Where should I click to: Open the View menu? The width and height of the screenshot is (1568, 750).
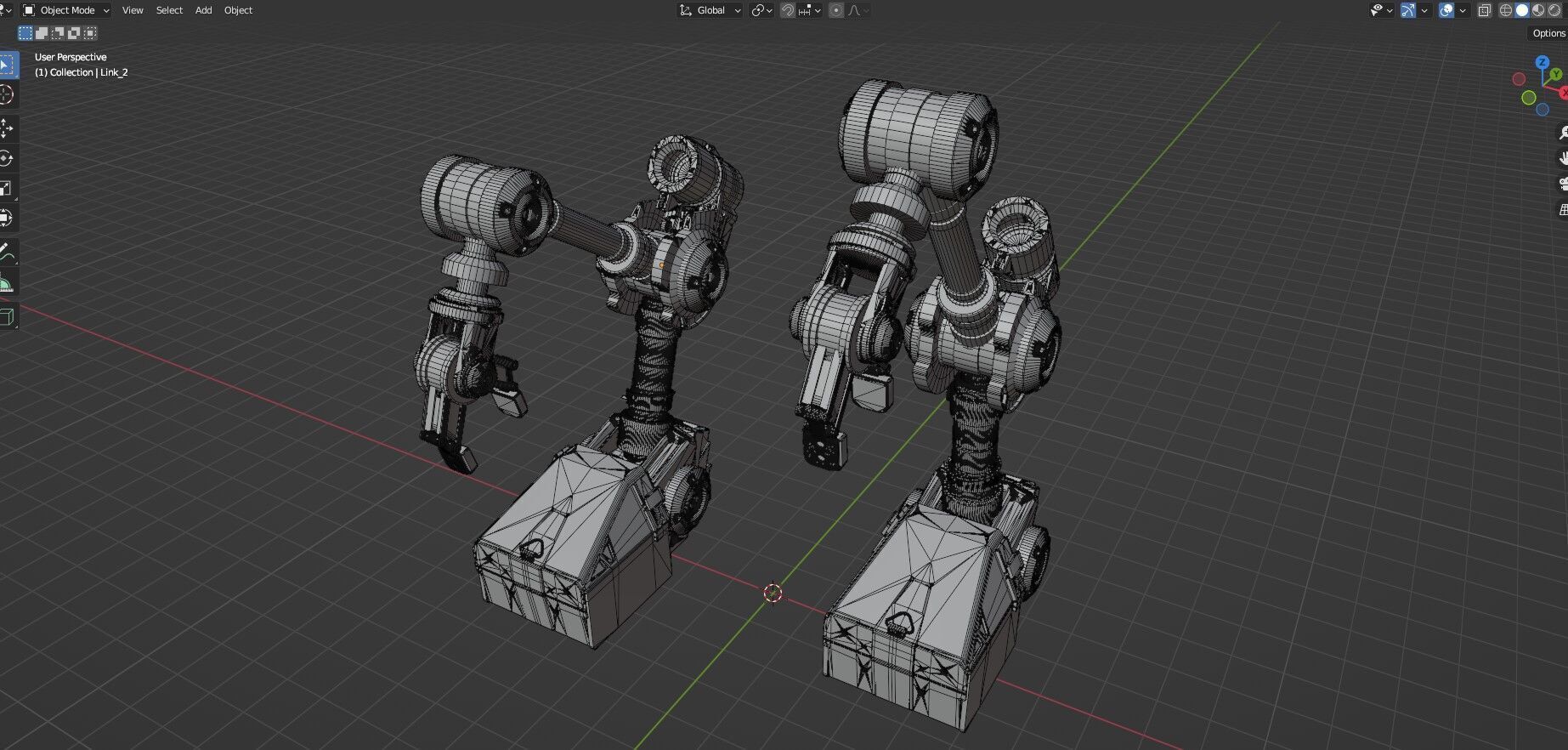pos(133,10)
